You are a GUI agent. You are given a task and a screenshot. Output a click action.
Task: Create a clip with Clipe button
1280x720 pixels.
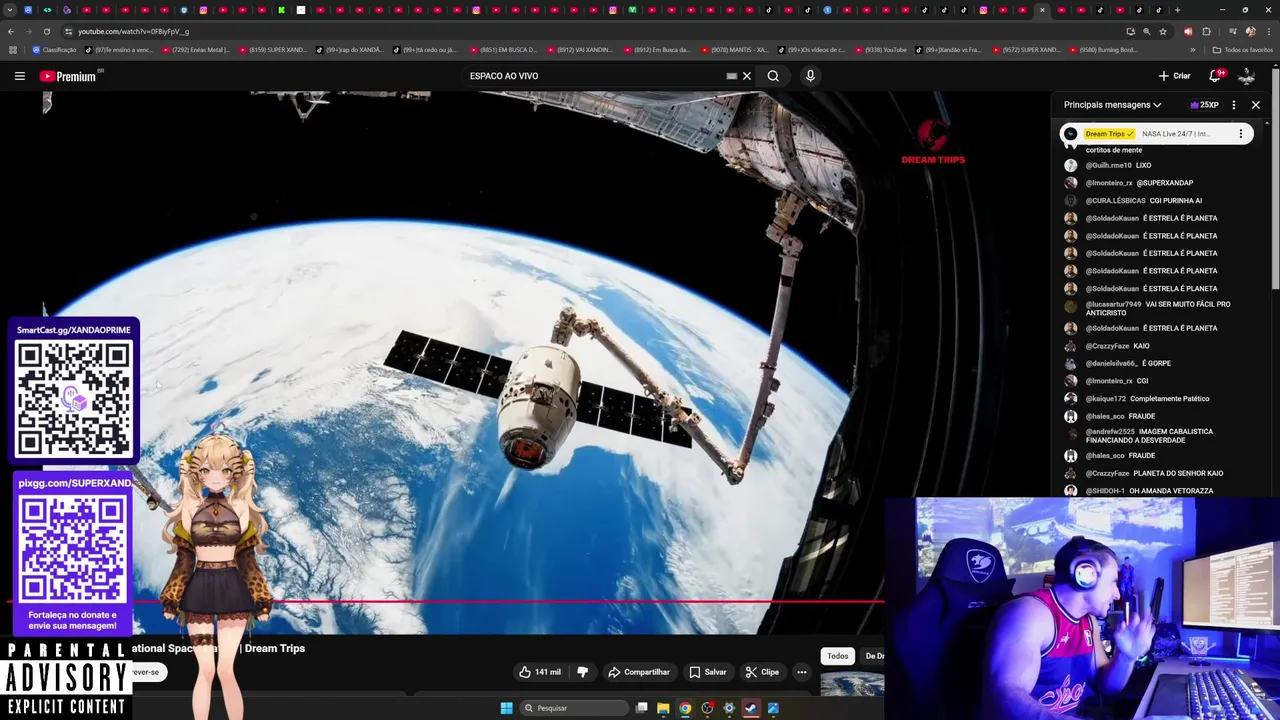(762, 672)
